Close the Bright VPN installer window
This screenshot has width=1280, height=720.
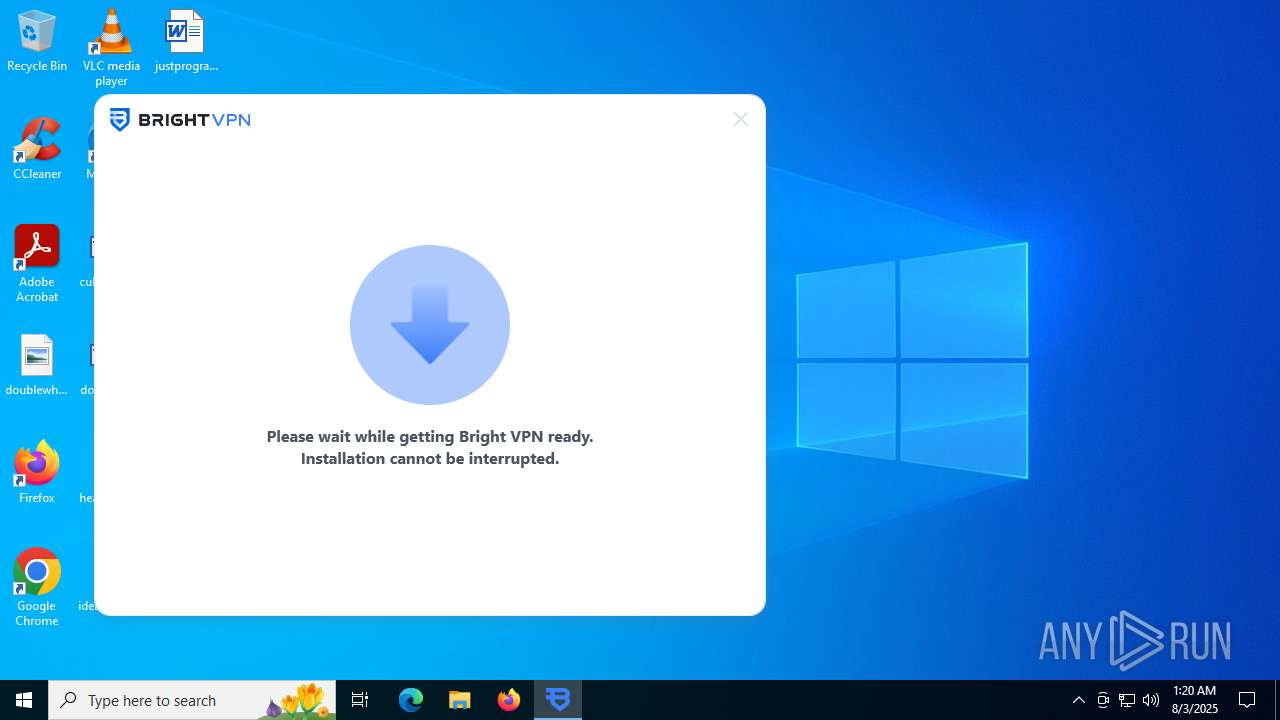[740, 119]
